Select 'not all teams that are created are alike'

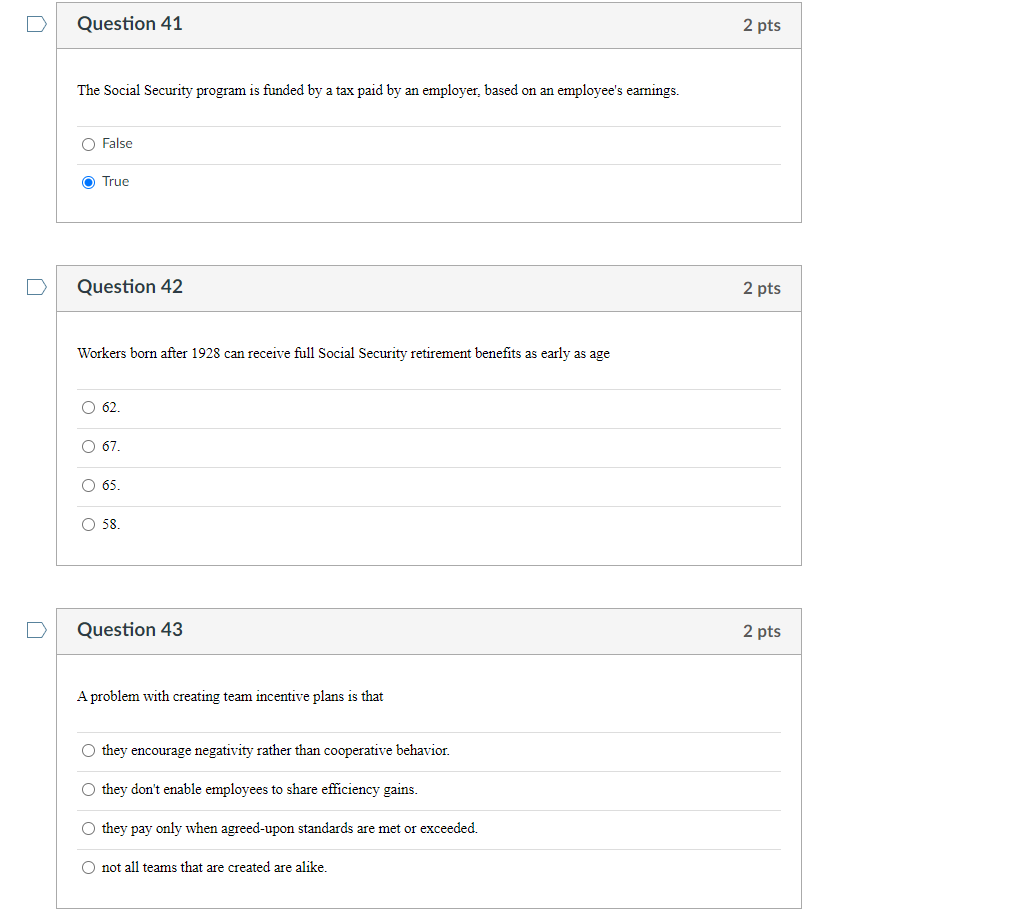click(x=88, y=867)
